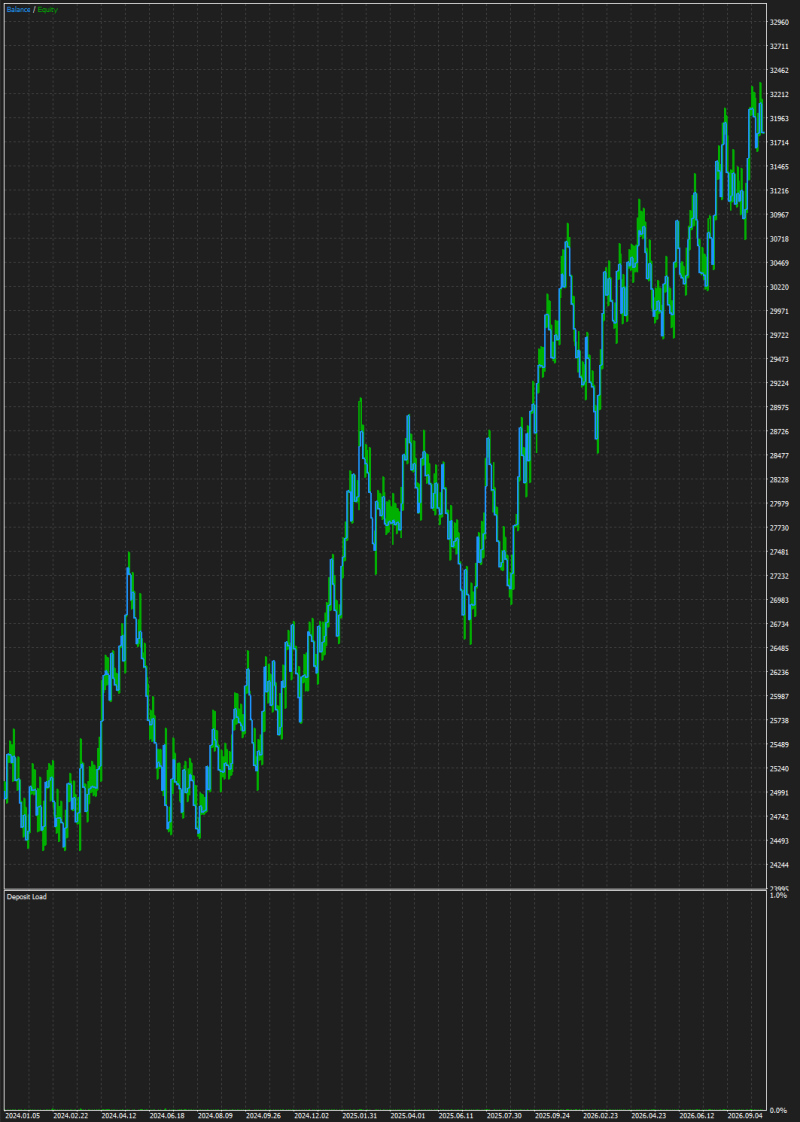Select the 28975 price axis value
Image resolution: width=800 pixels, height=1122 pixels.
click(x=779, y=407)
